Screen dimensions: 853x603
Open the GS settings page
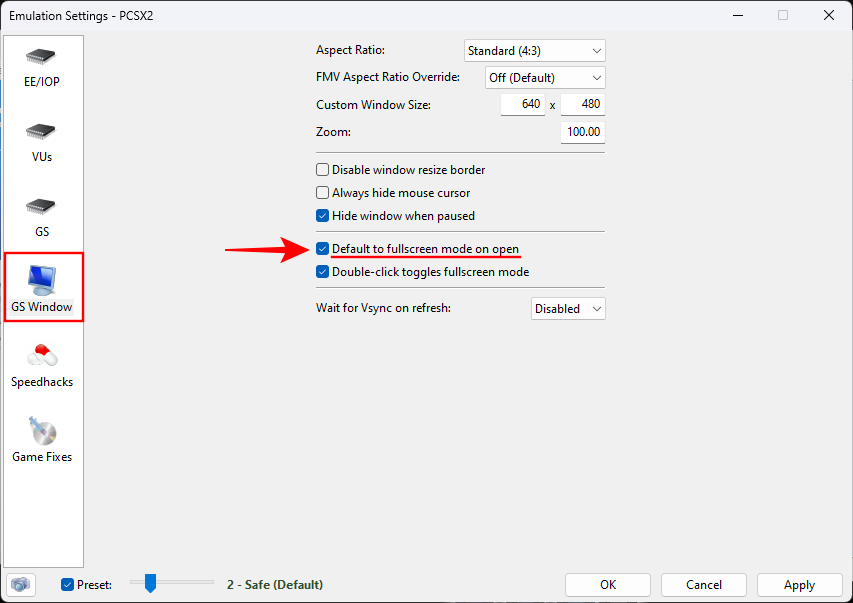42,219
